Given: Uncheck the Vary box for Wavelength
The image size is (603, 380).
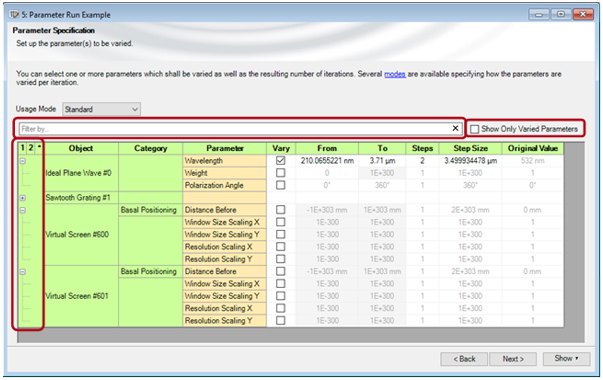Looking at the screenshot, I should point(281,161).
